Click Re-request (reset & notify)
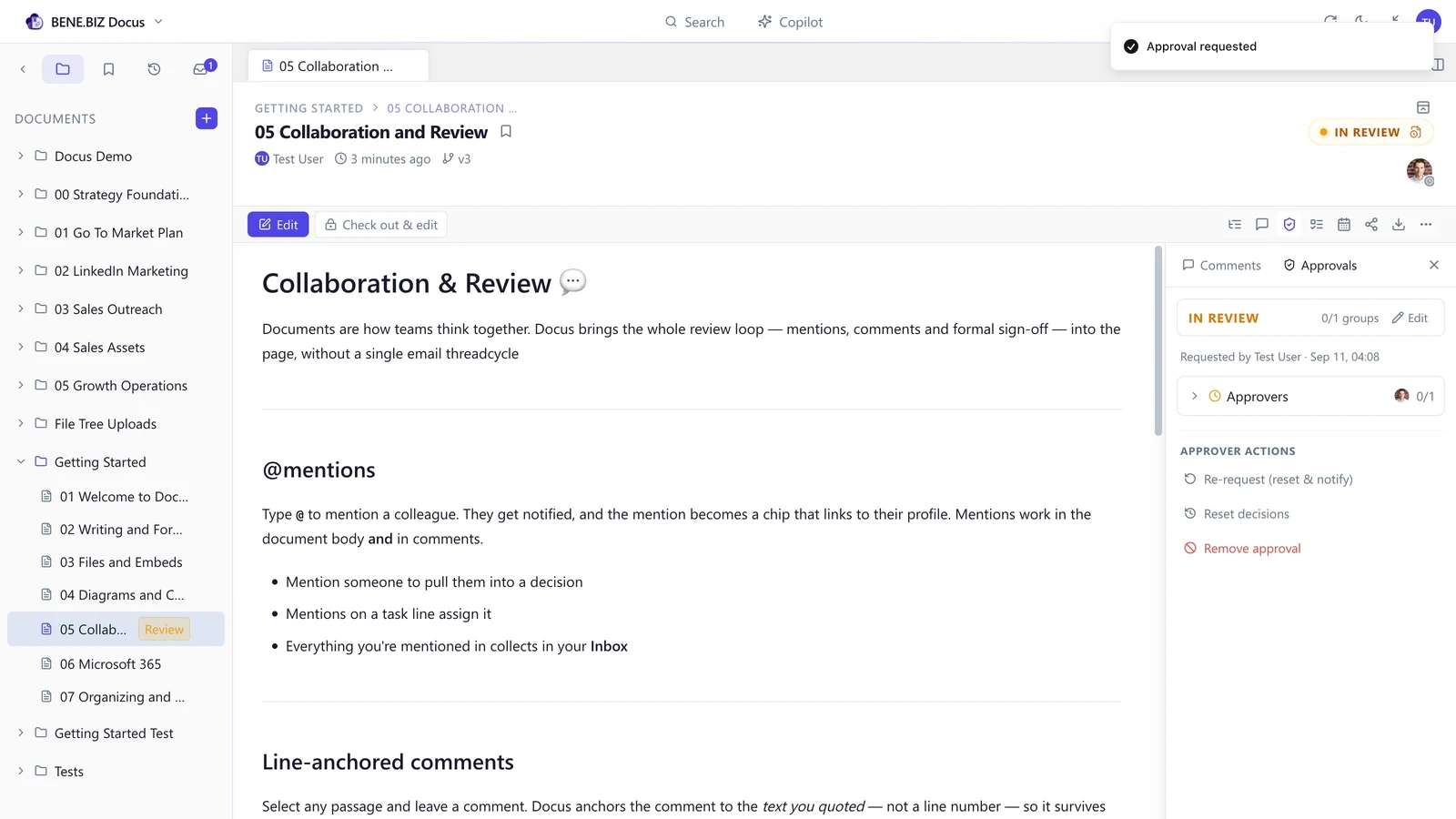This screenshot has height=819, width=1456. (1268, 480)
